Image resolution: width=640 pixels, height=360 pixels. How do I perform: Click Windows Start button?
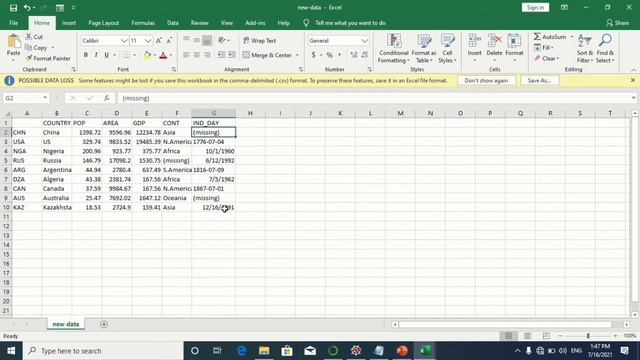(11, 351)
